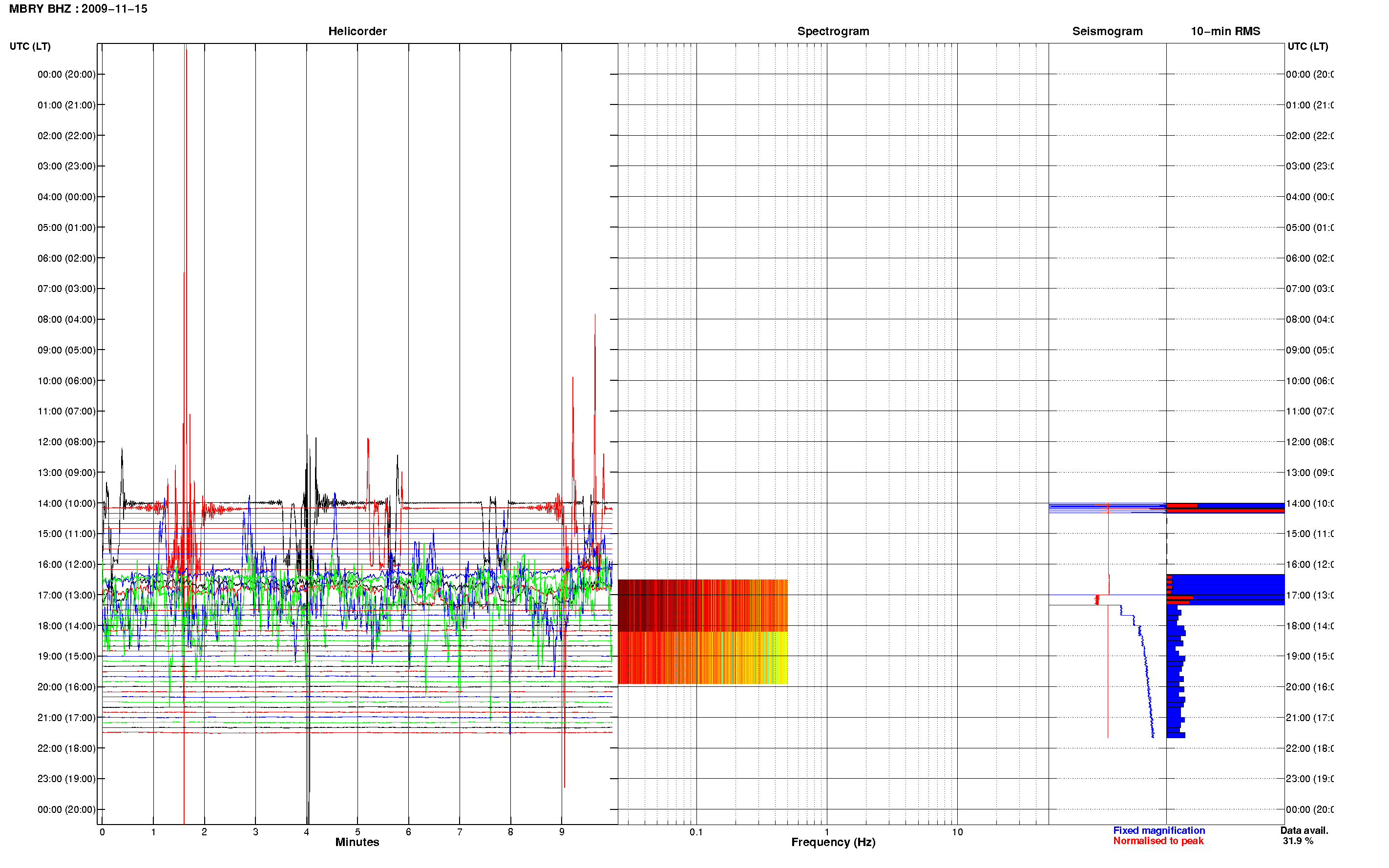Click the left '16:00 (12:00)' time label
Screen dimensions: 1389x868
pos(66,564)
